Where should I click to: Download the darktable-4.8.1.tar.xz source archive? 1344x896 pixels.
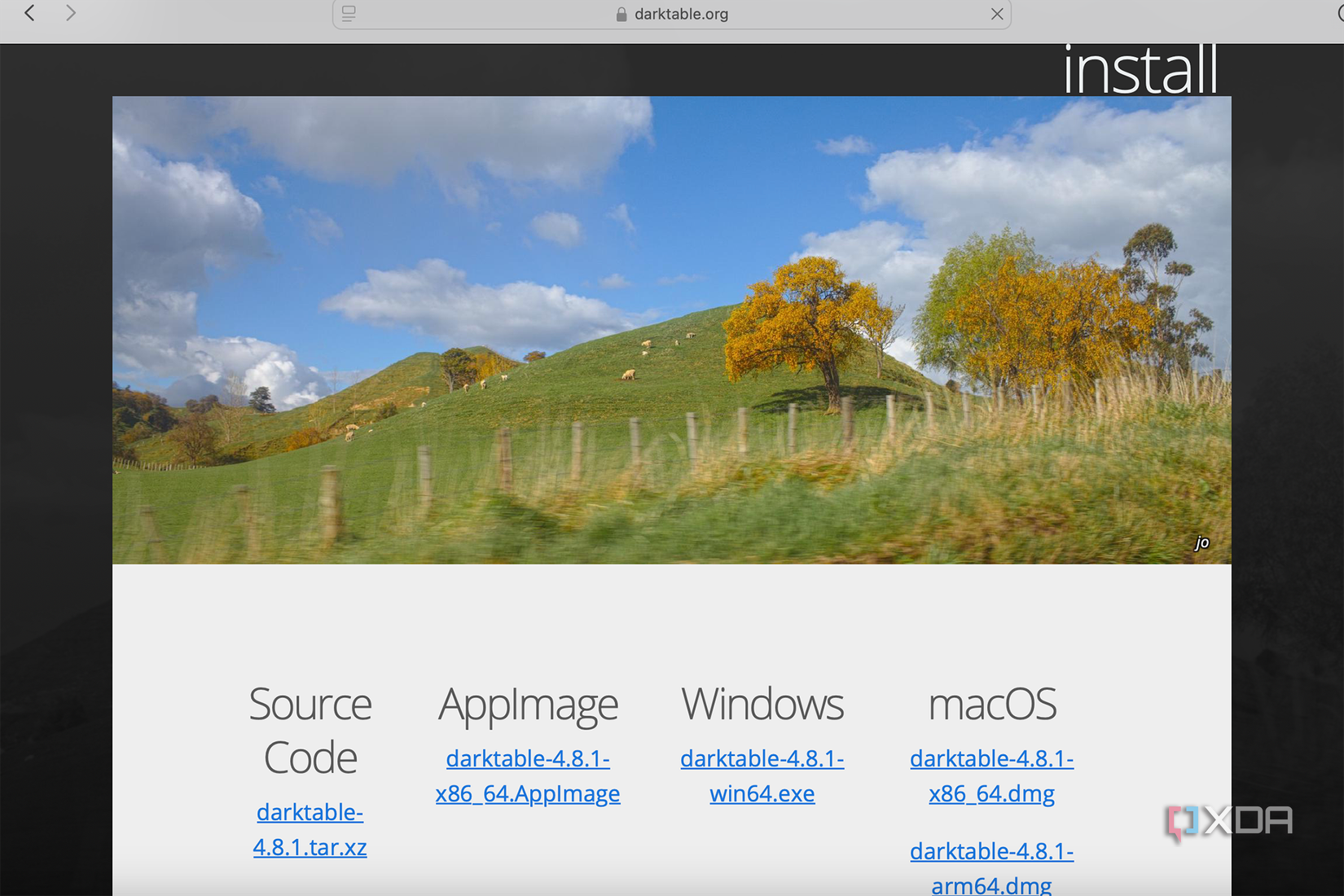[310, 829]
